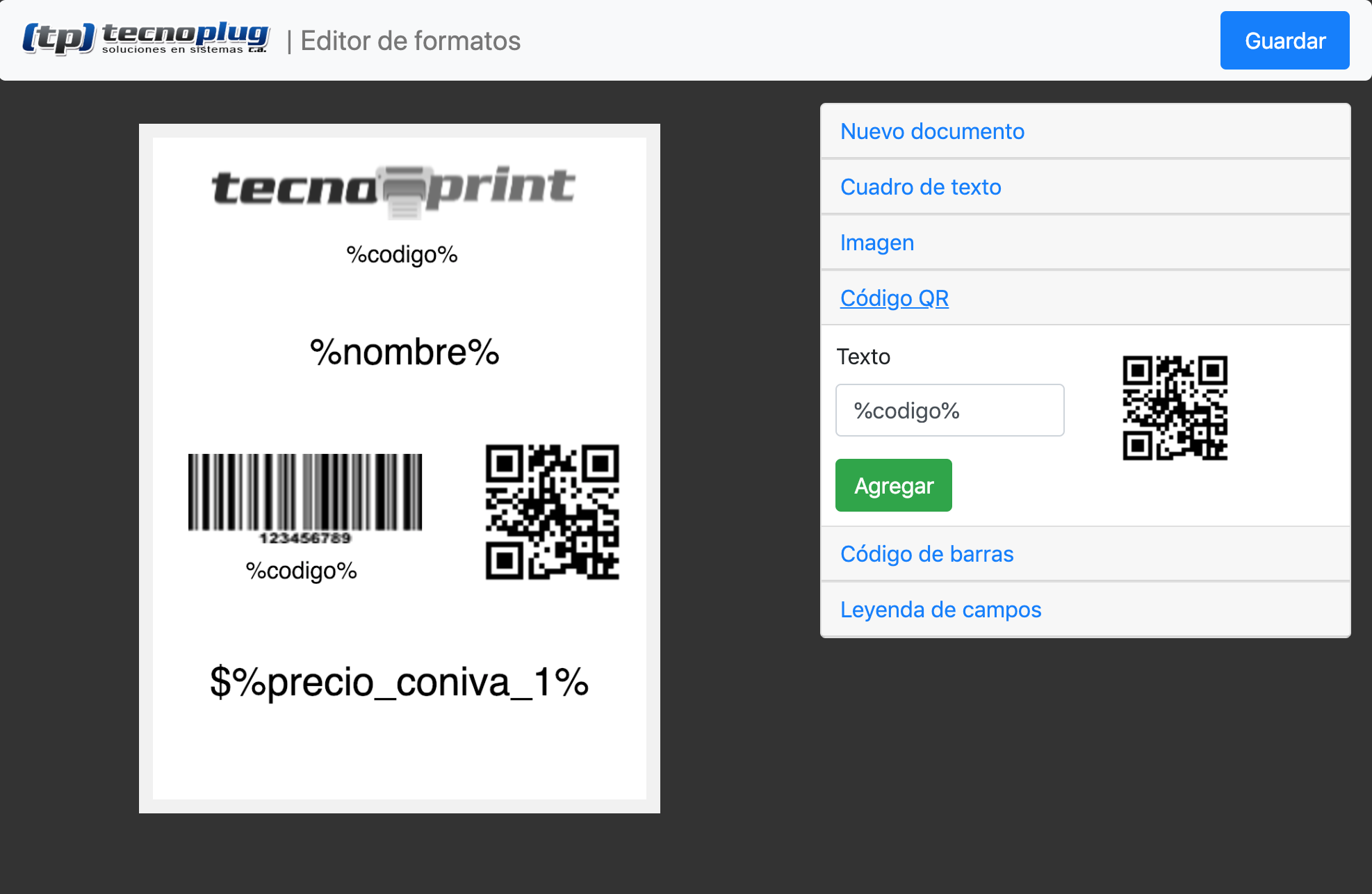
Task: Expand the Cuadro de texto section
Action: coord(920,187)
